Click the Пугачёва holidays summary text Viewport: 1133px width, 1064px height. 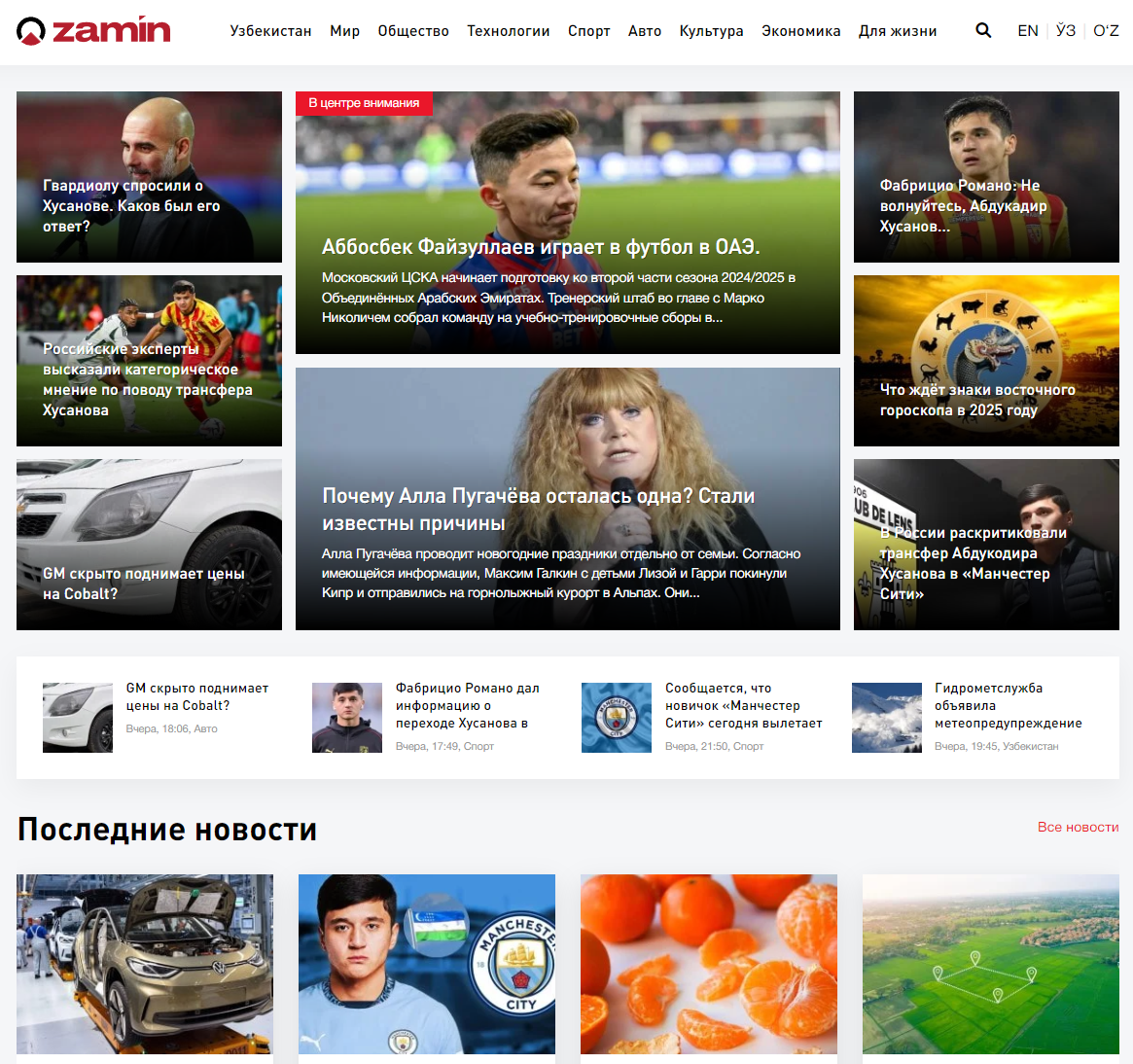[561, 573]
